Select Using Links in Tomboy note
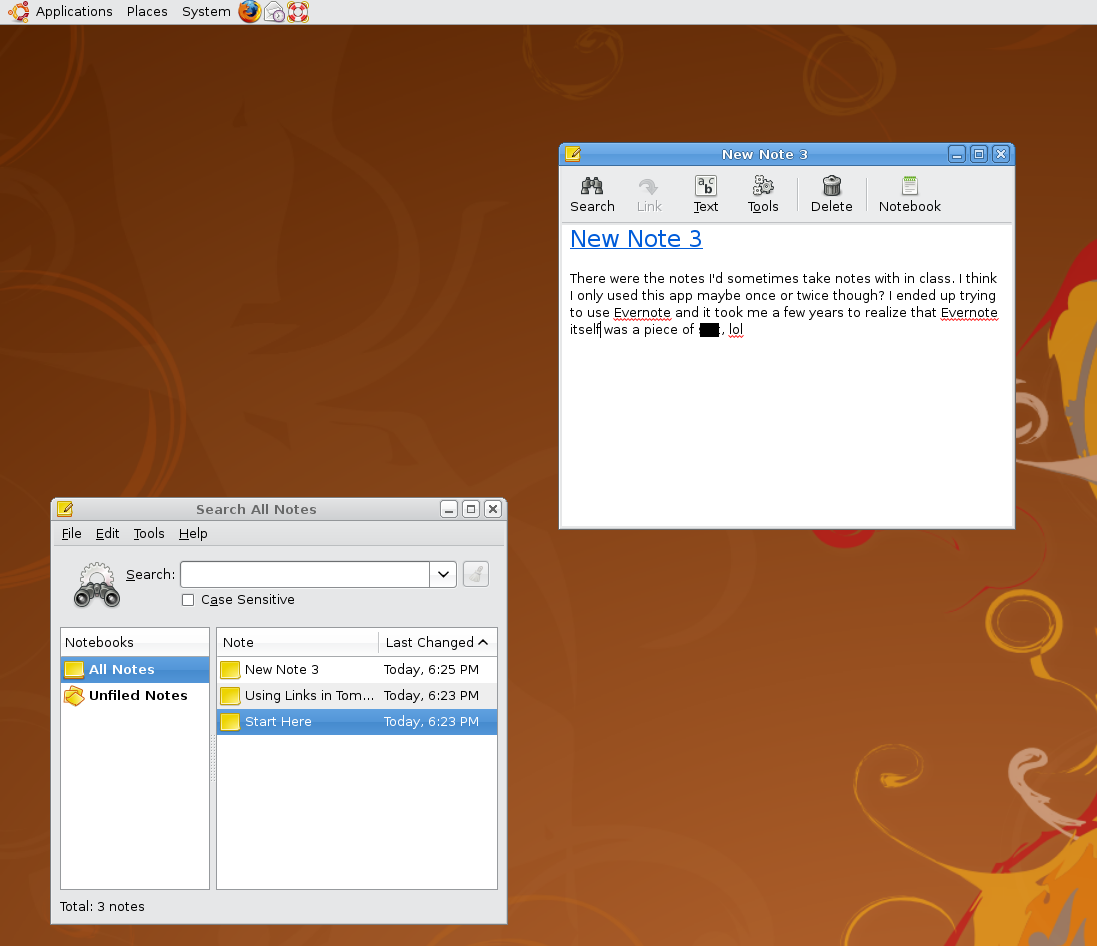The height and width of the screenshot is (946, 1097). click(309, 696)
